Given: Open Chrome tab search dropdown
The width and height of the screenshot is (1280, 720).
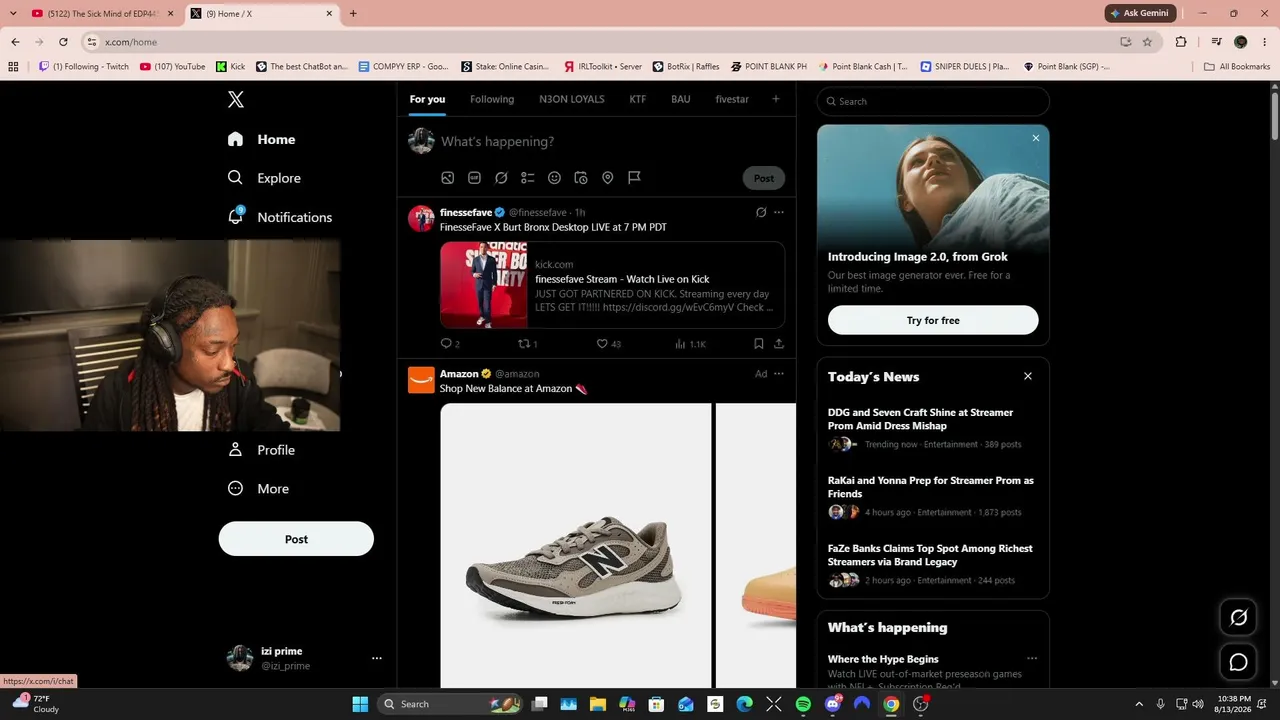Looking at the screenshot, I should pyautogui.click(x=13, y=13).
